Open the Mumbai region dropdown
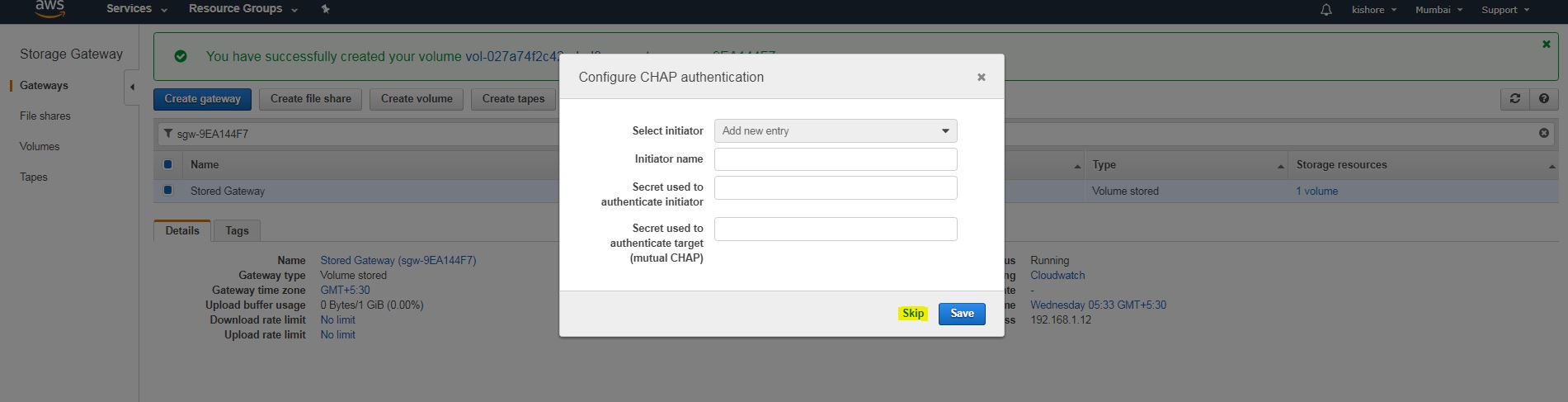Screen dimensions: 1568x402 (x=1439, y=10)
